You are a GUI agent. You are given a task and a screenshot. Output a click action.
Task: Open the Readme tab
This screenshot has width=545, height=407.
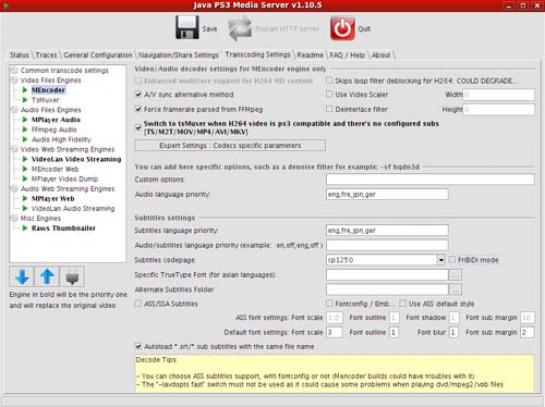310,55
